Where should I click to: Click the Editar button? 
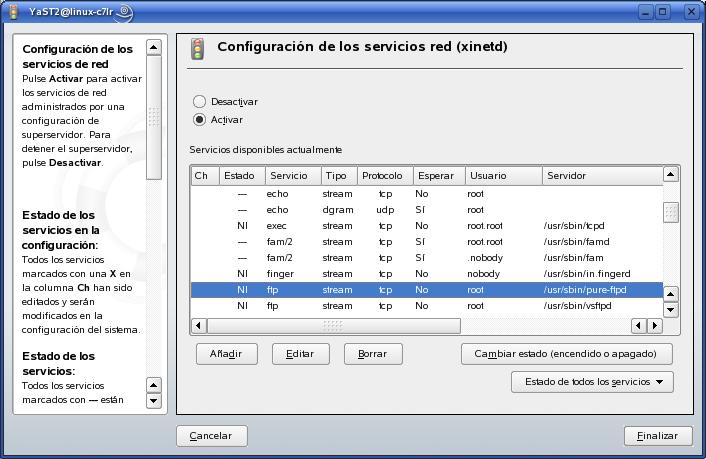[300, 354]
